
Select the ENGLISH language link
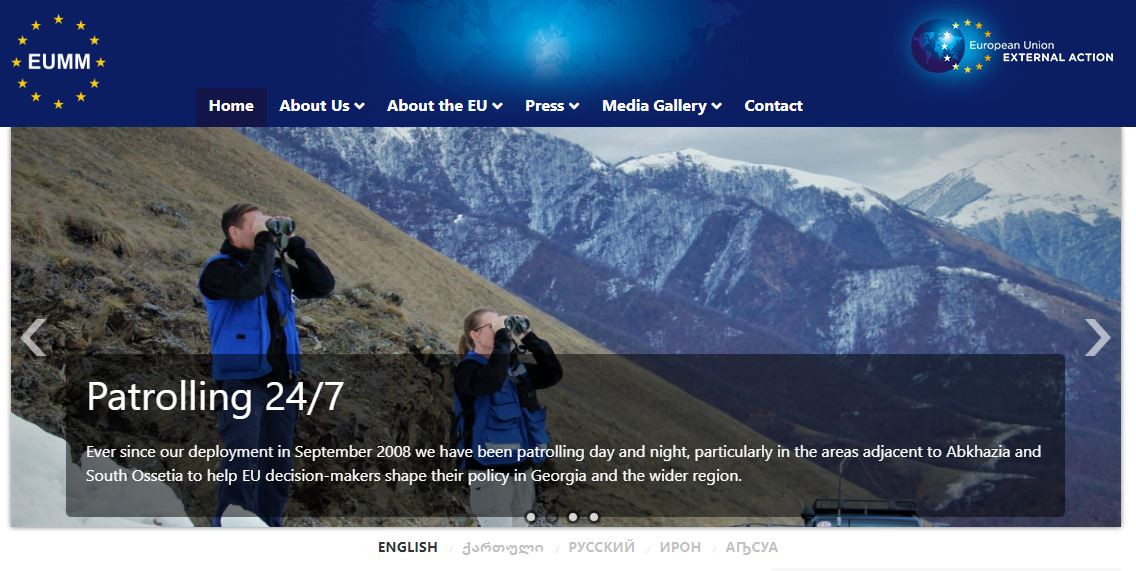click(408, 547)
